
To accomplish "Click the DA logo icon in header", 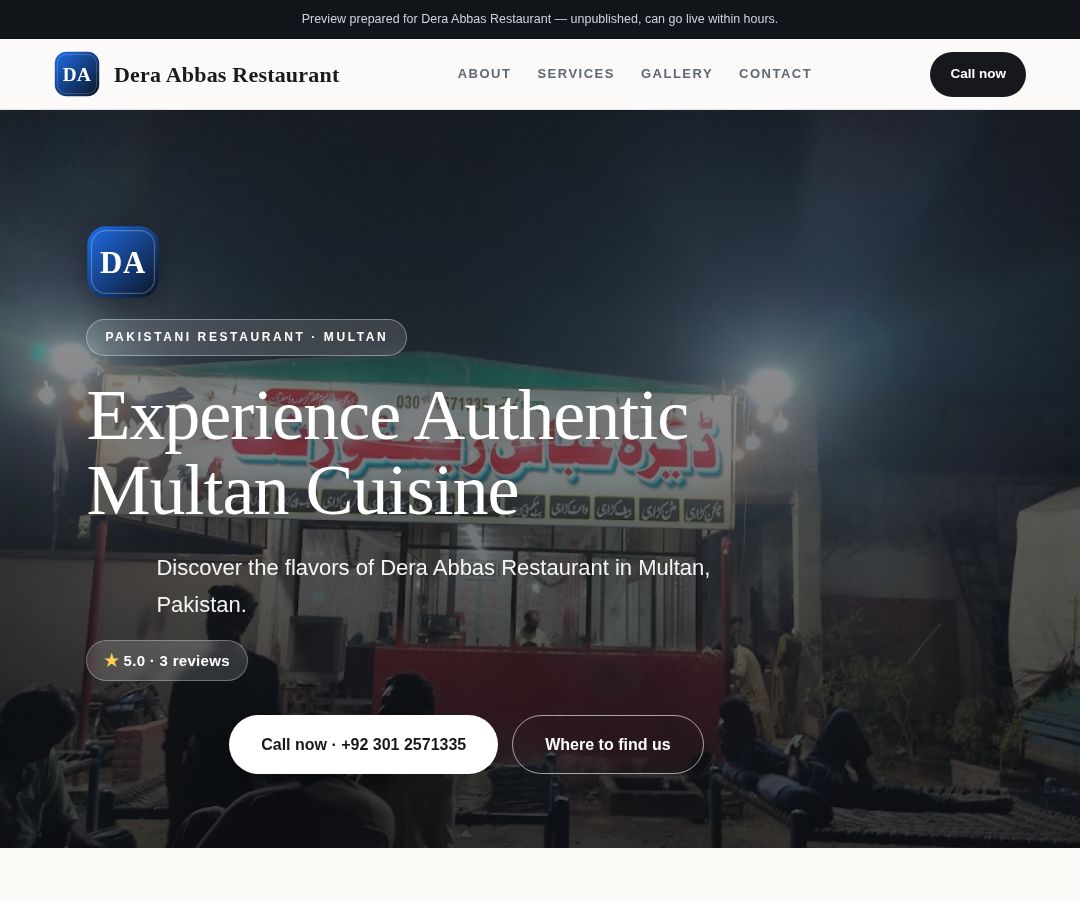I will click(76, 74).
